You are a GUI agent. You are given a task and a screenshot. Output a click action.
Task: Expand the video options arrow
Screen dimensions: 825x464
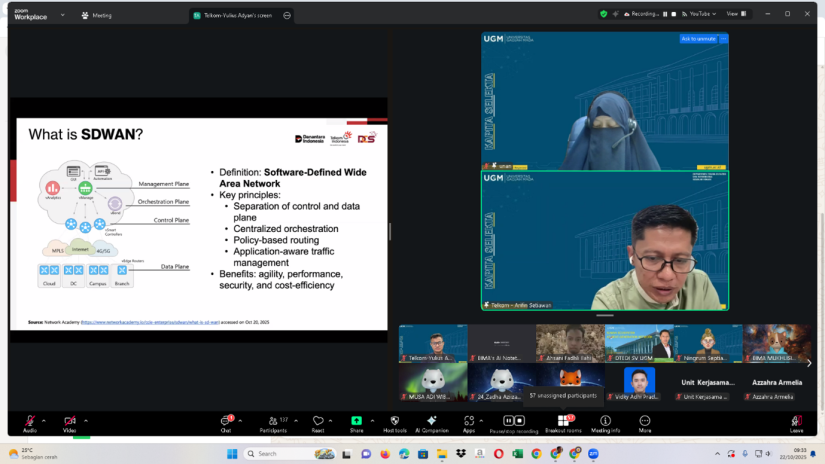pyautogui.click(x=86, y=420)
